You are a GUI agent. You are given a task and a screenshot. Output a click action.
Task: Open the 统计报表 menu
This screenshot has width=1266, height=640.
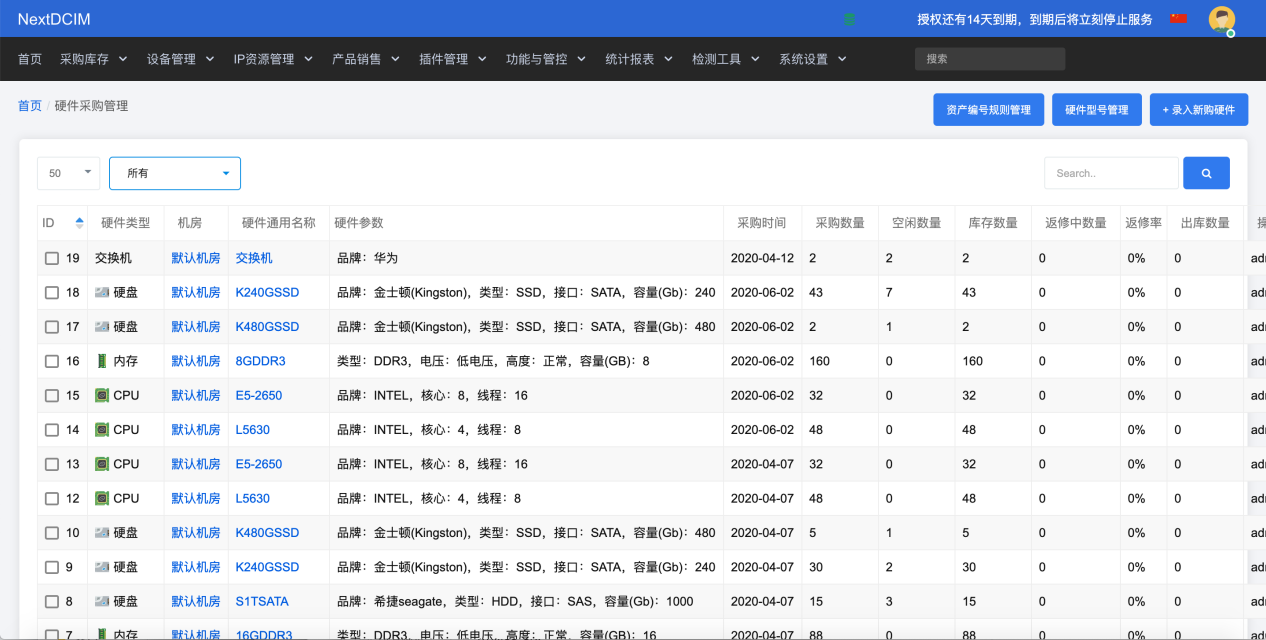[x=639, y=59]
